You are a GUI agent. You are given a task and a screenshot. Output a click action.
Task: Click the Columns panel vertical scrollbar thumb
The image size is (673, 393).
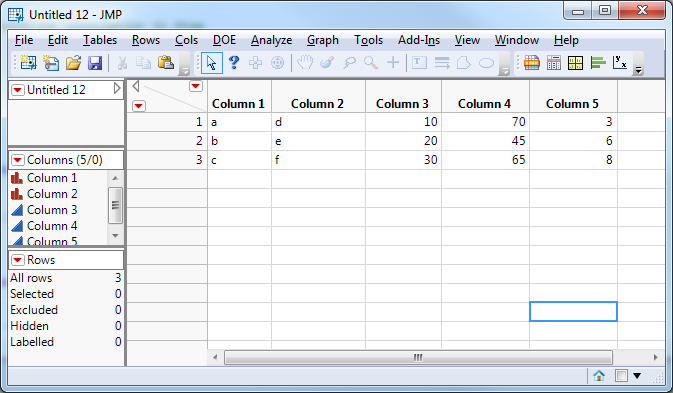click(115, 206)
